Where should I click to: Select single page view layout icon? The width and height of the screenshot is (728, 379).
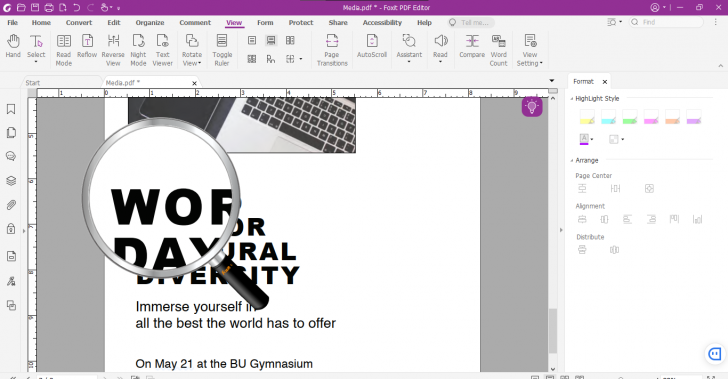pos(252,41)
